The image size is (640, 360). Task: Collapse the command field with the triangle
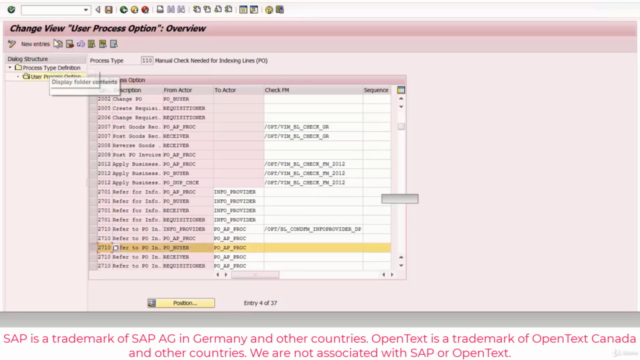click(98, 9)
